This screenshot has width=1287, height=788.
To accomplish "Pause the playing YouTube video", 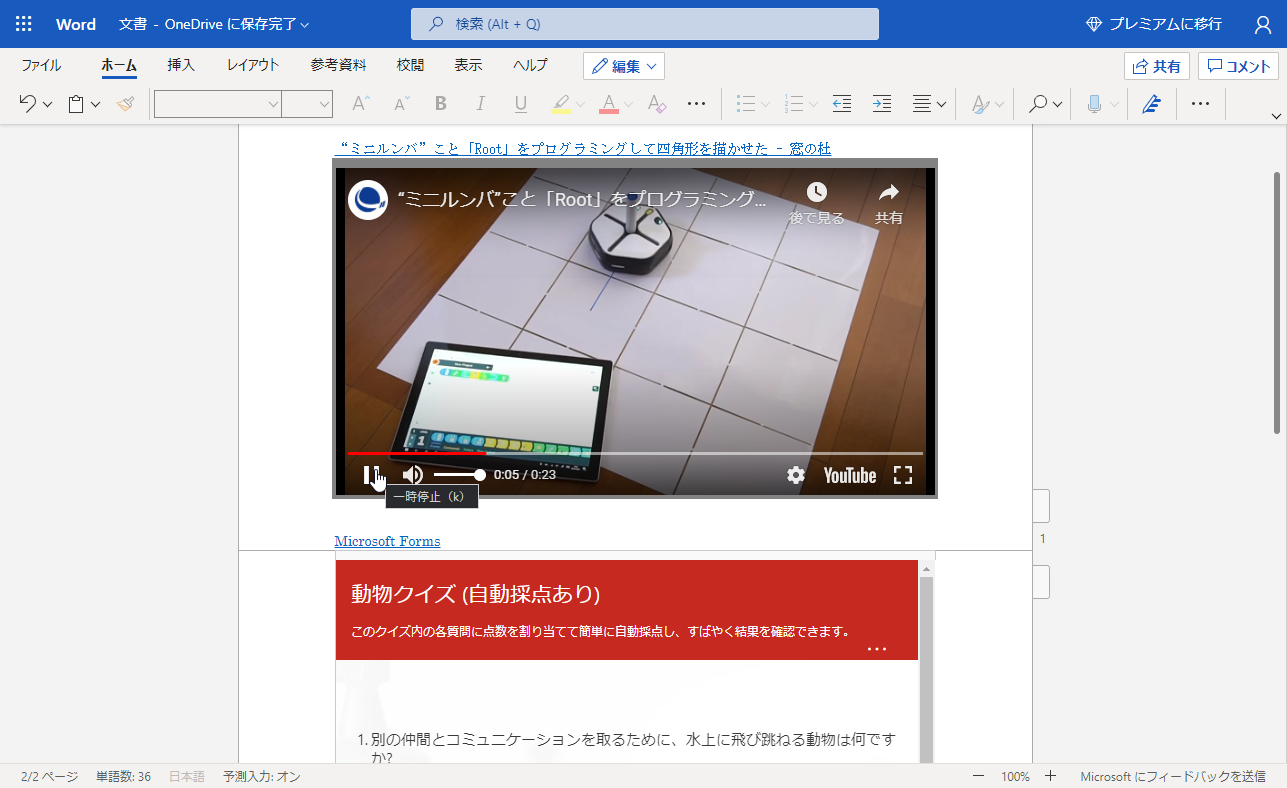I will (371, 475).
